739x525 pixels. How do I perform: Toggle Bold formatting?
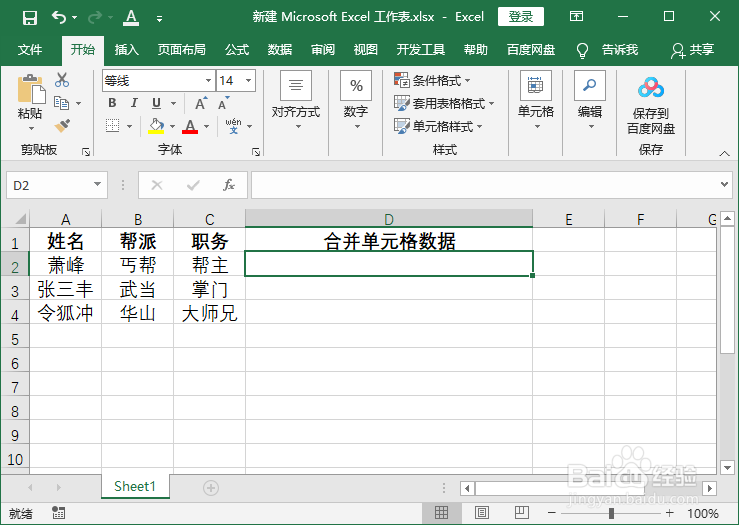(x=112, y=103)
